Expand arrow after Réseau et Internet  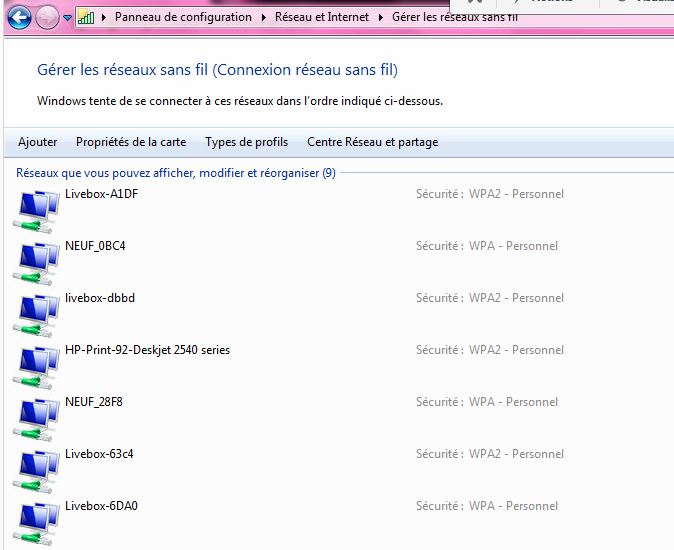[x=381, y=17]
